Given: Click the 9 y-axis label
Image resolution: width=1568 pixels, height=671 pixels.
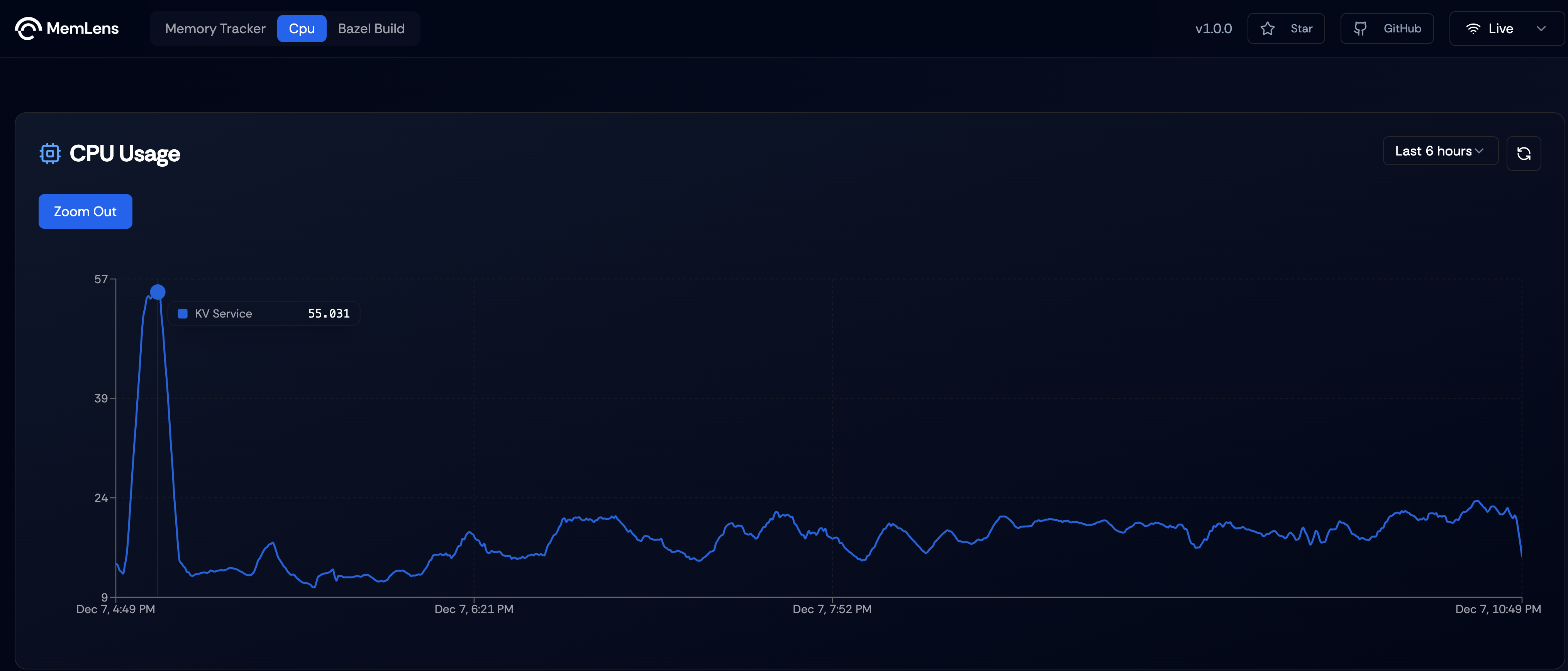Looking at the screenshot, I should [104, 597].
